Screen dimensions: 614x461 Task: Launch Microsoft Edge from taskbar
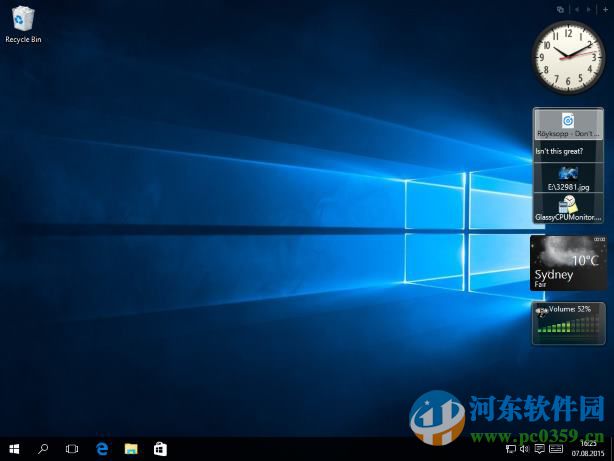pyautogui.click(x=102, y=449)
